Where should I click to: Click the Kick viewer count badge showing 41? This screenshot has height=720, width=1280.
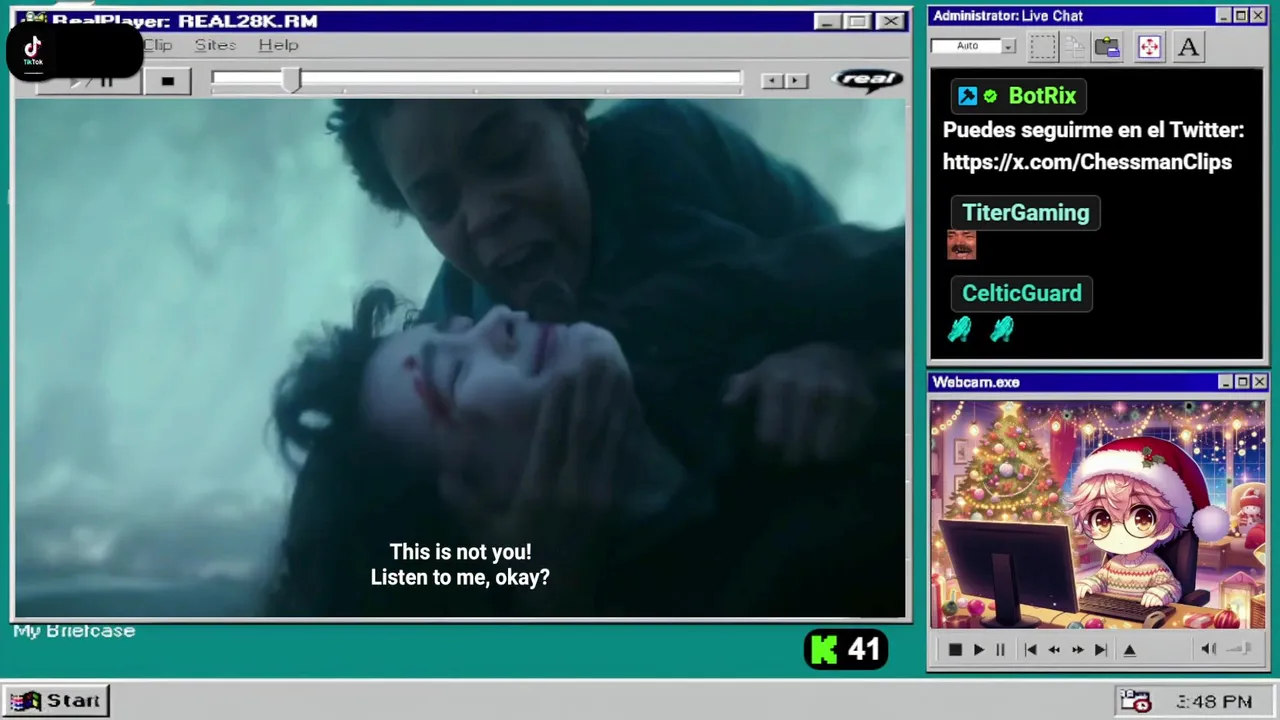pyautogui.click(x=846, y=650)
